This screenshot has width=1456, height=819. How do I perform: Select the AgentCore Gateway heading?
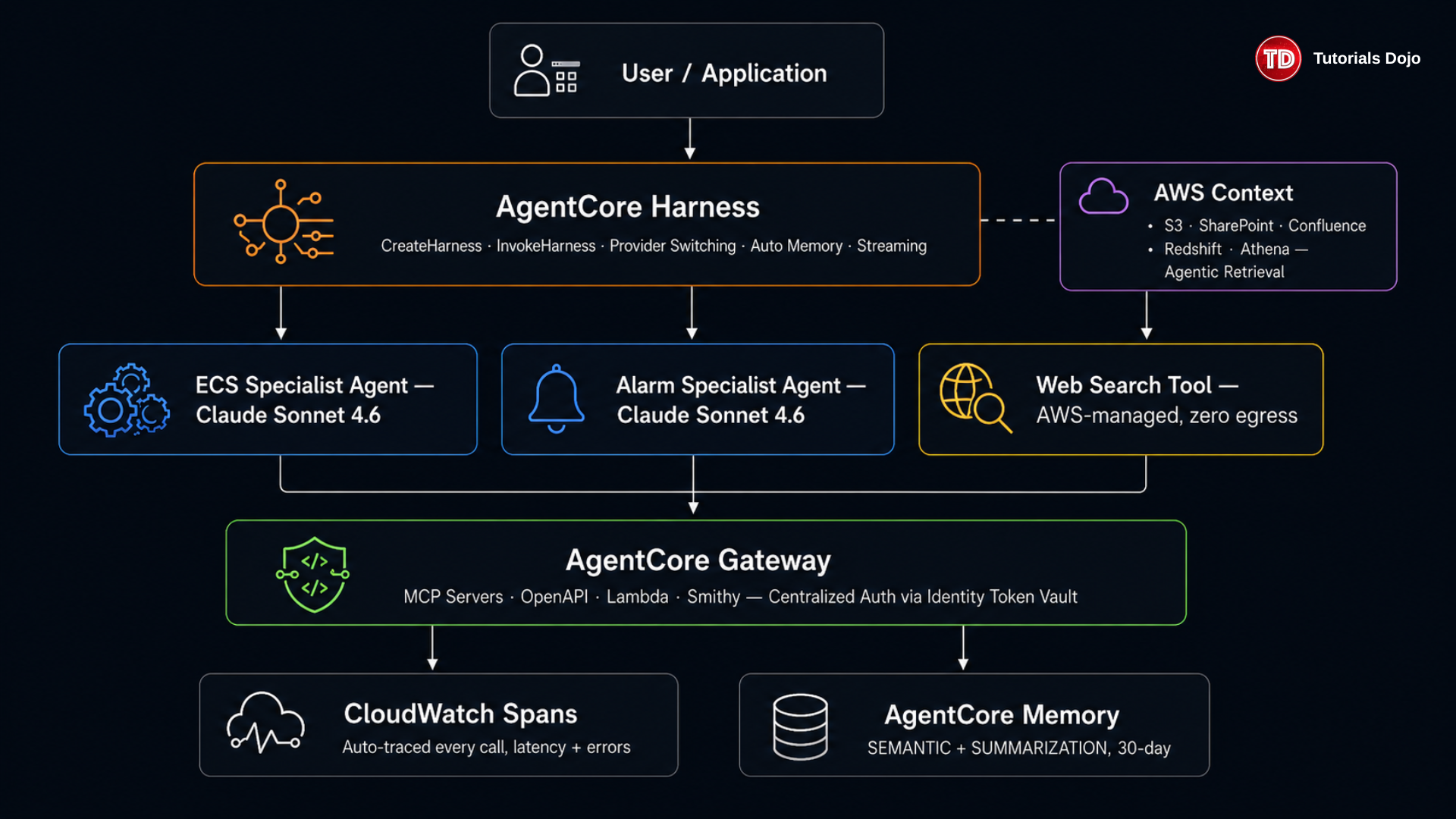point(698,560)
